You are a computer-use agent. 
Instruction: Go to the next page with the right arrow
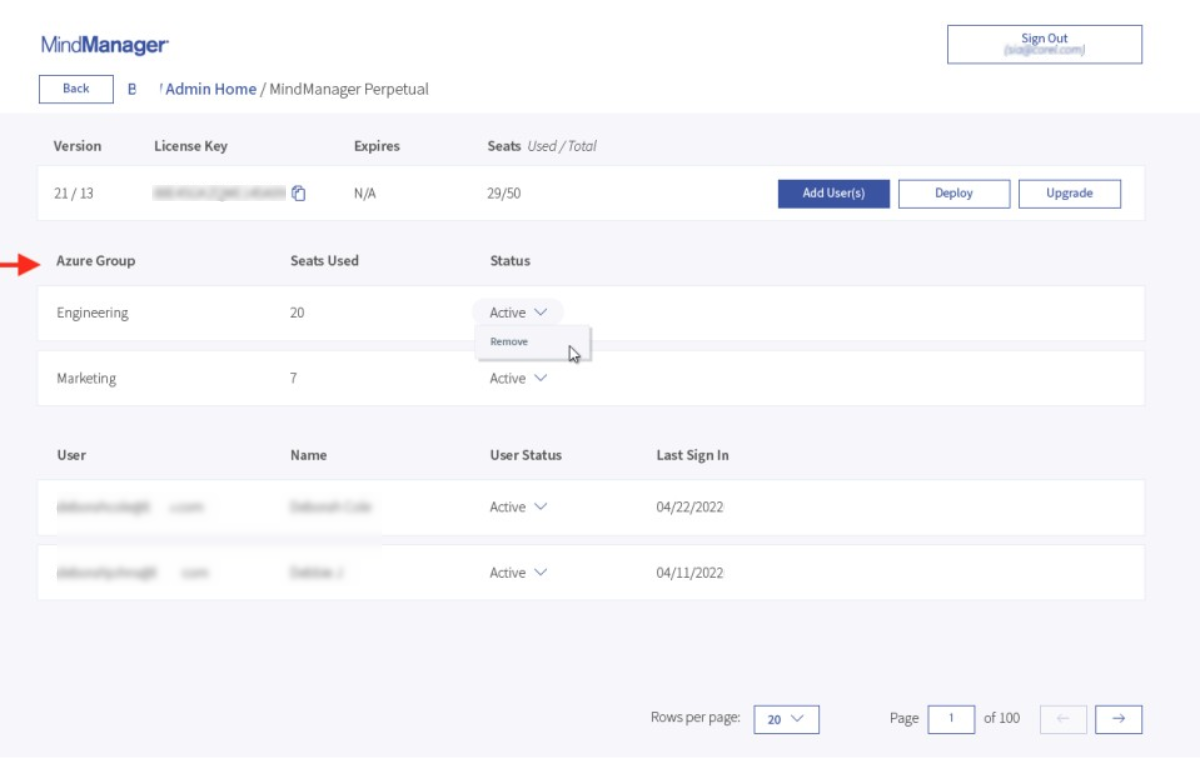click(x=1119, y=719)
